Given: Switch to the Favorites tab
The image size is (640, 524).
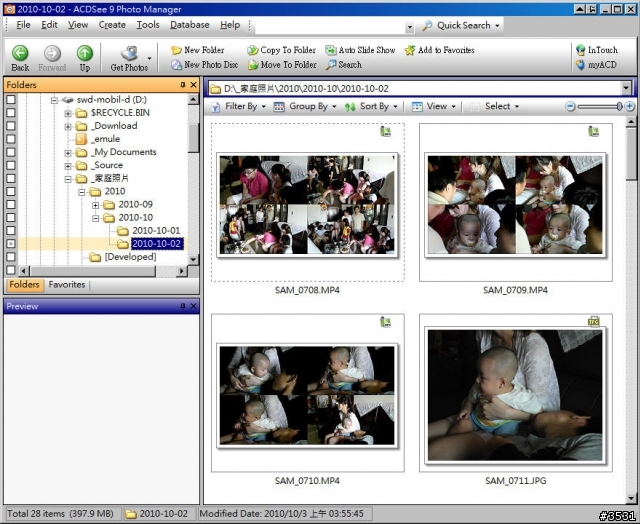Looking at the screenshot, I should (67, 284).
